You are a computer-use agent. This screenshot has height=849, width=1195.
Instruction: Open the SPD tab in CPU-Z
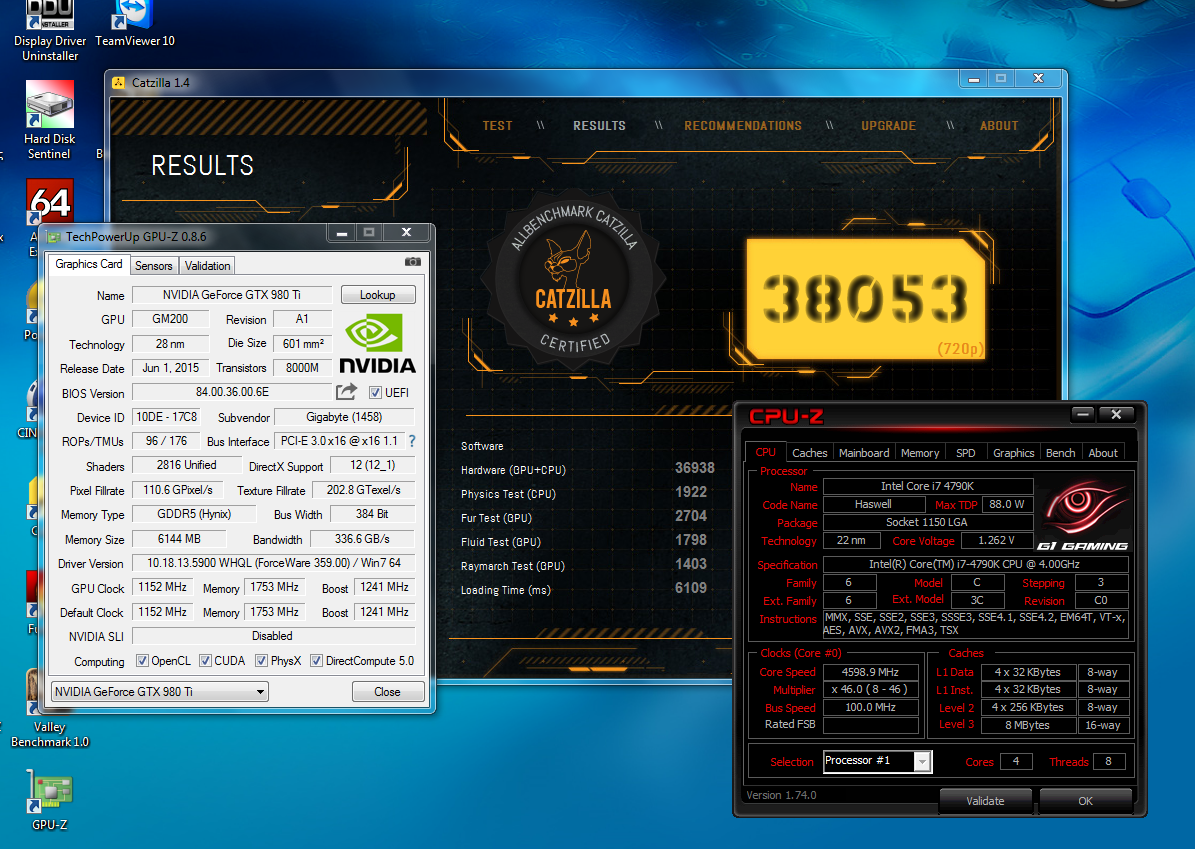point(966,453)
